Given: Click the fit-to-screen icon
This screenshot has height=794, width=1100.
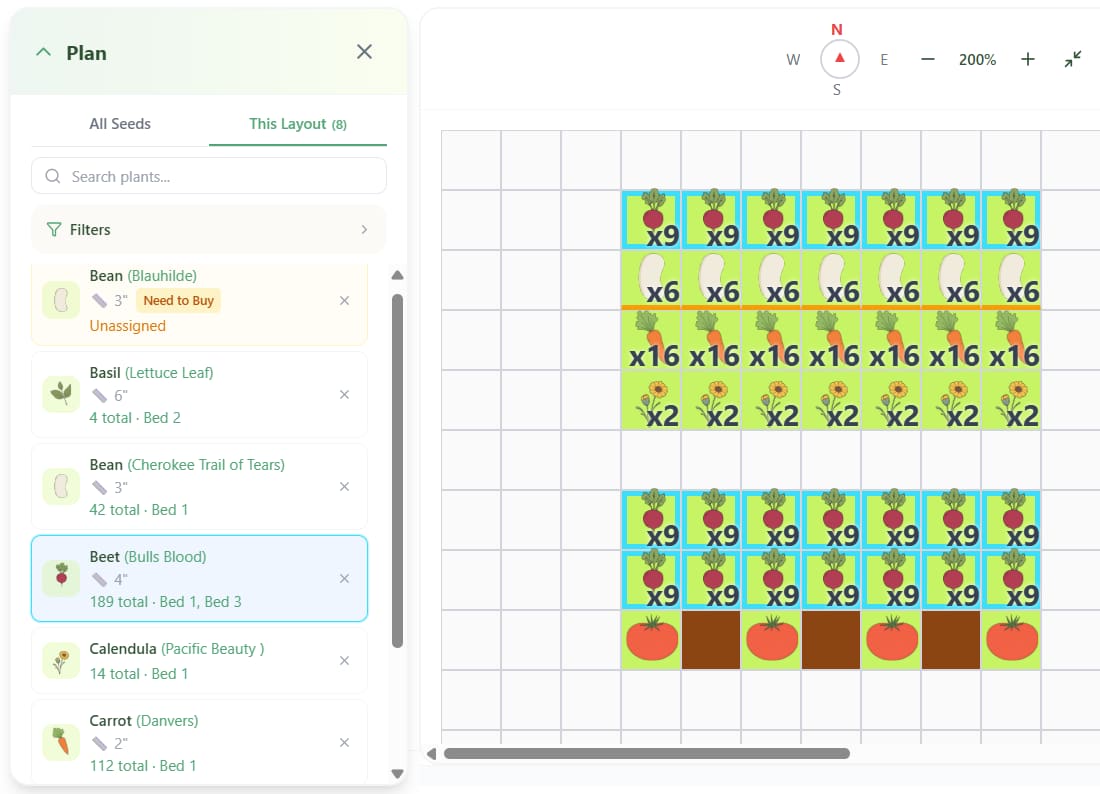Looking at the screenshot, I should 1072,59.
